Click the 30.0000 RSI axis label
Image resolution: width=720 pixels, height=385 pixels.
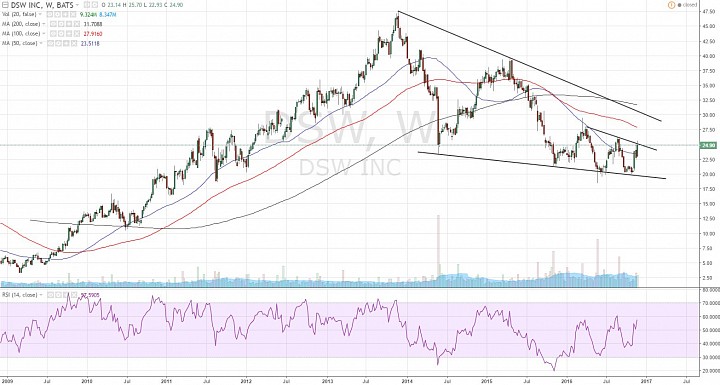point(710,358)
